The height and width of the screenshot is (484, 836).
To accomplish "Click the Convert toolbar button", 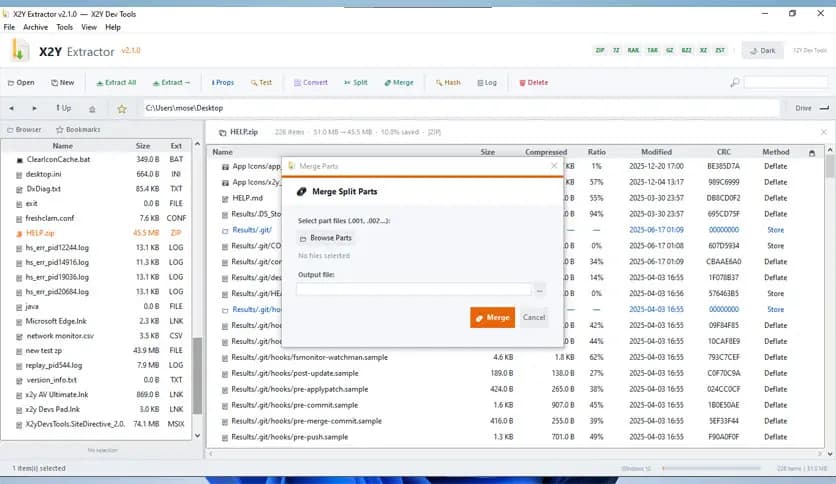I will click(311, 83).
